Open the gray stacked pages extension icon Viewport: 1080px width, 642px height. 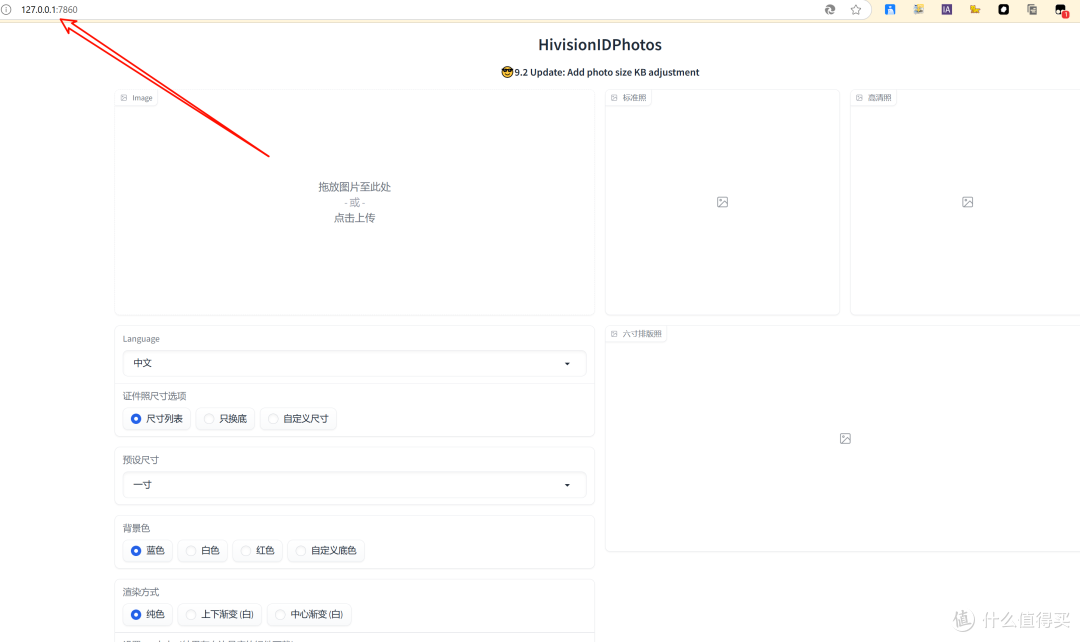coord(1032,10)
